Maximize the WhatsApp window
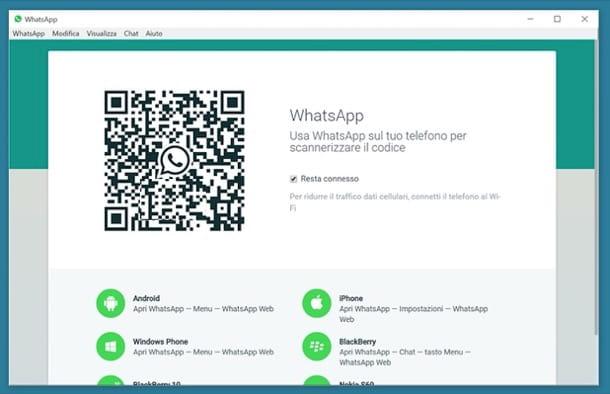Viewport: 610px width, 394px height. pos(557,19)
